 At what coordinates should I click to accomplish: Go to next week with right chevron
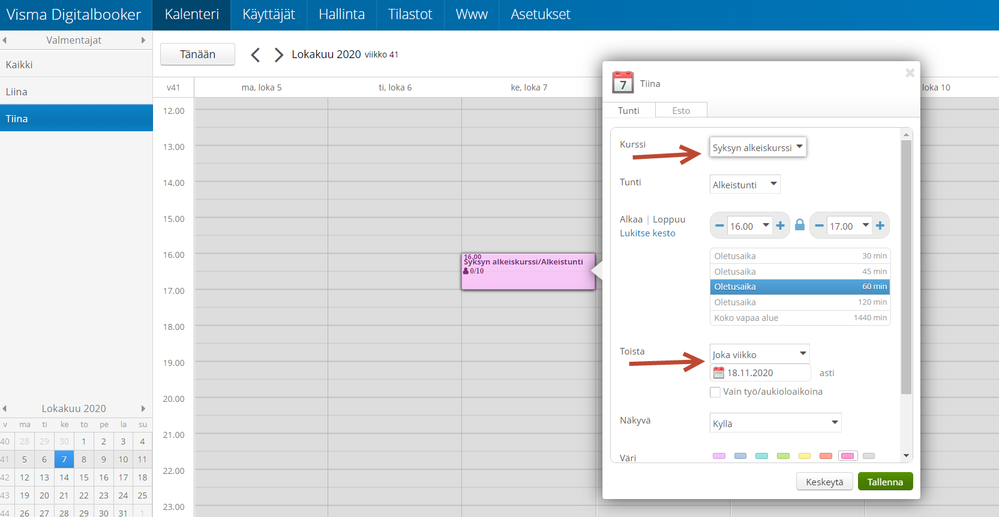(278, 55)
